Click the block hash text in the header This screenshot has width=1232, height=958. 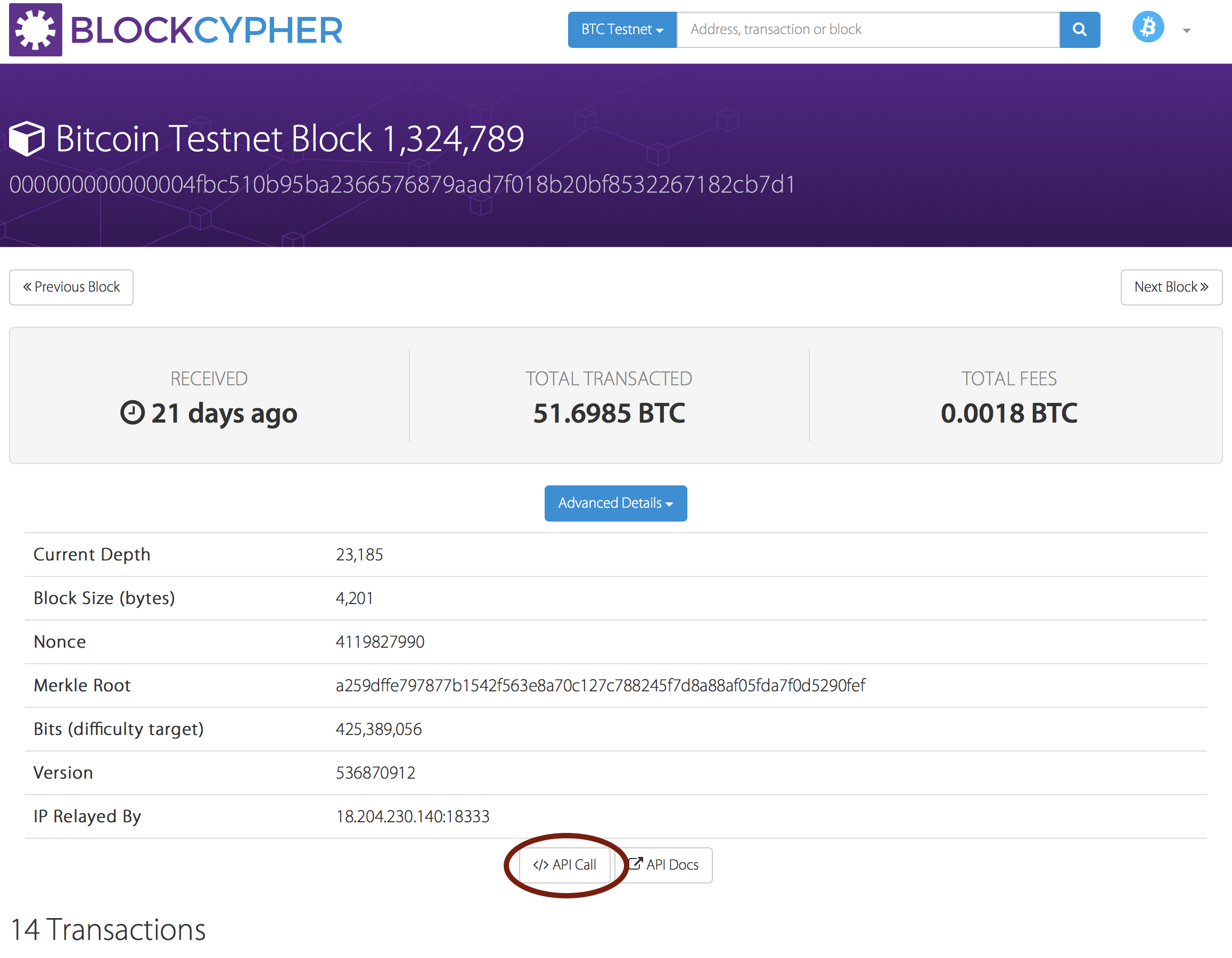tap(401, 184)
